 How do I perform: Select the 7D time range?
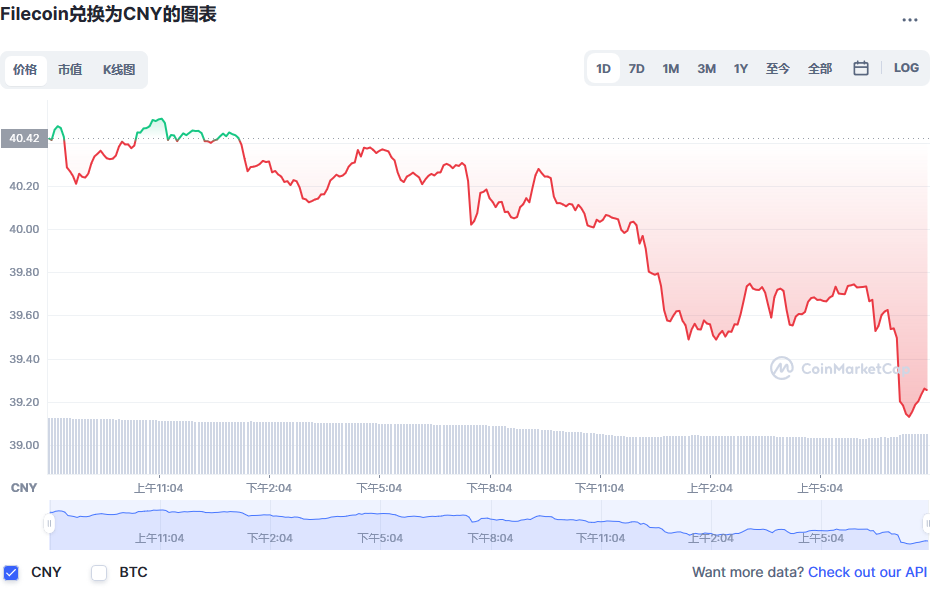tap(636, 69)
